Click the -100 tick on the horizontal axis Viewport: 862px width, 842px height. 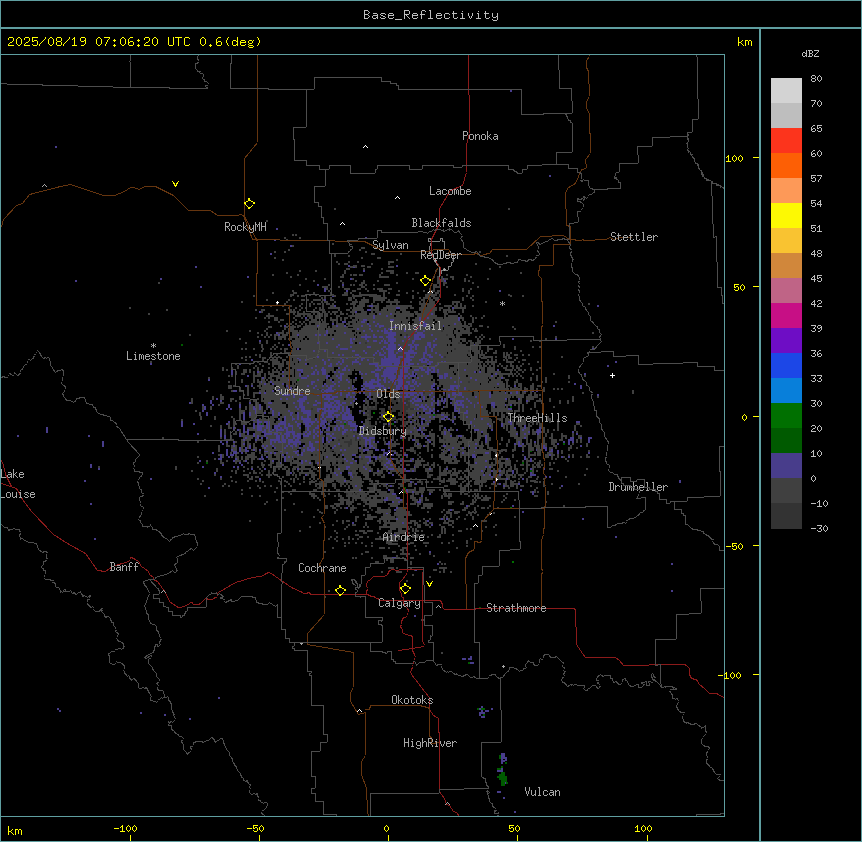[125, 828]
